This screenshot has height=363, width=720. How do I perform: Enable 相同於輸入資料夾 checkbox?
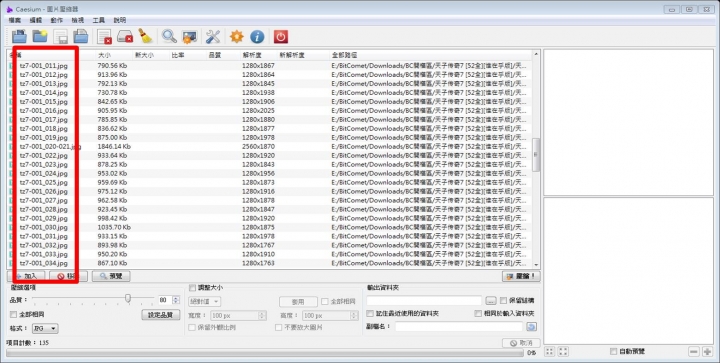478,313
